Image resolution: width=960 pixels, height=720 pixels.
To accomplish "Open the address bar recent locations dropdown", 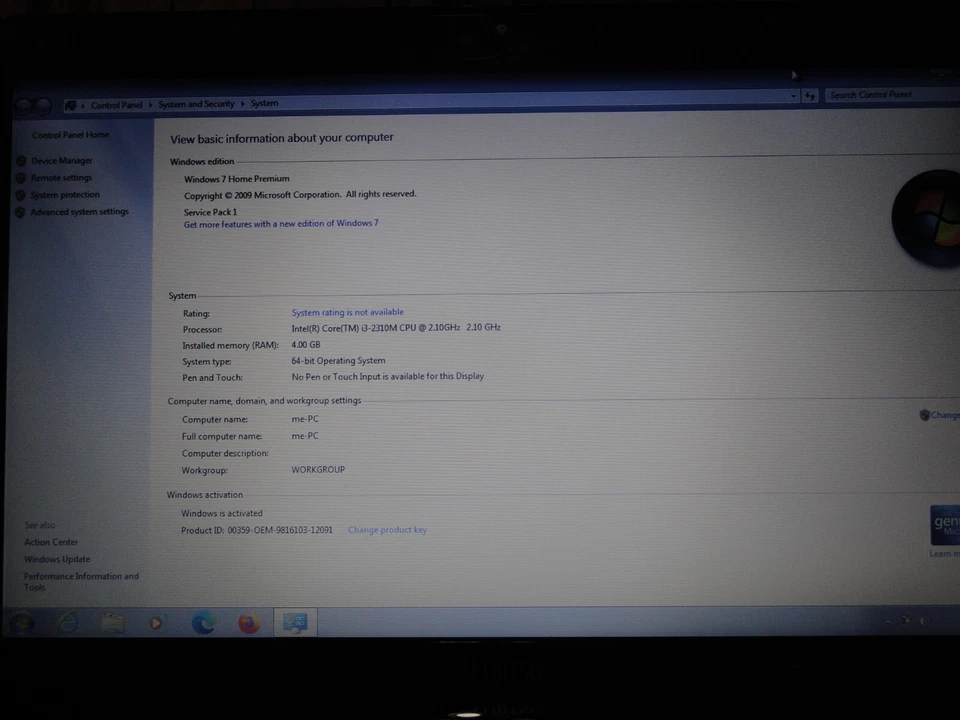I will click(793, 96).
